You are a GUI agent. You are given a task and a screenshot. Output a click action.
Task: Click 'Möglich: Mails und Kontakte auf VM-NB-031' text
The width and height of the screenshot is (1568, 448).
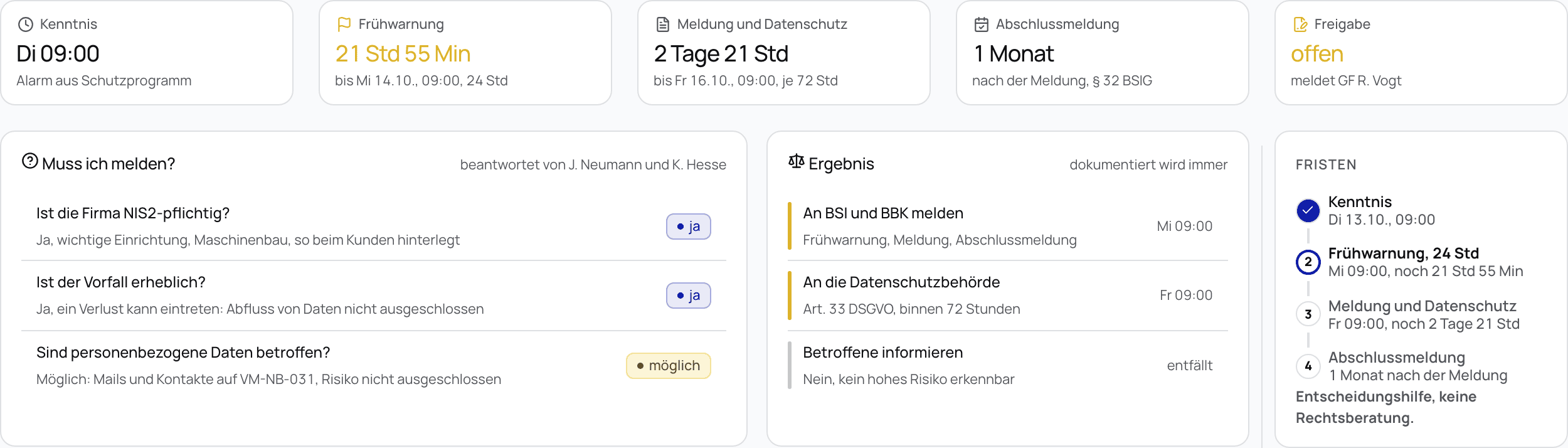pyautogui.click(x=176, y=380)
